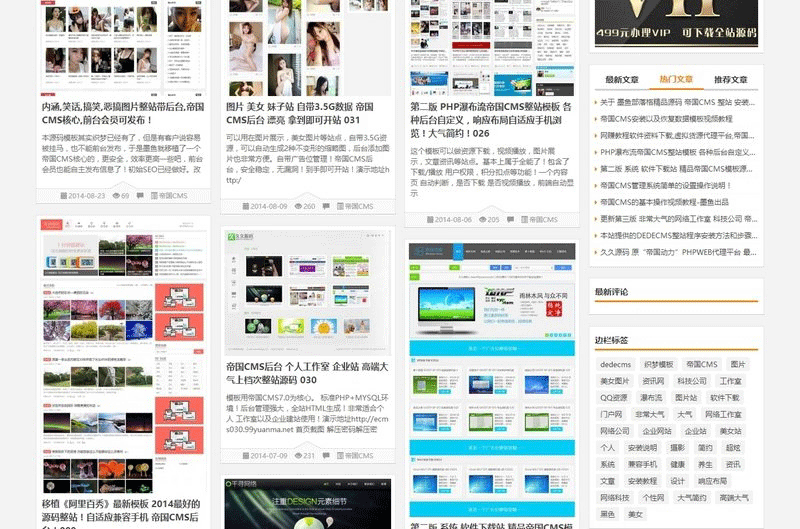
Task: Click calendar icon beside date 2014-07-09
Action: [246, 456]
